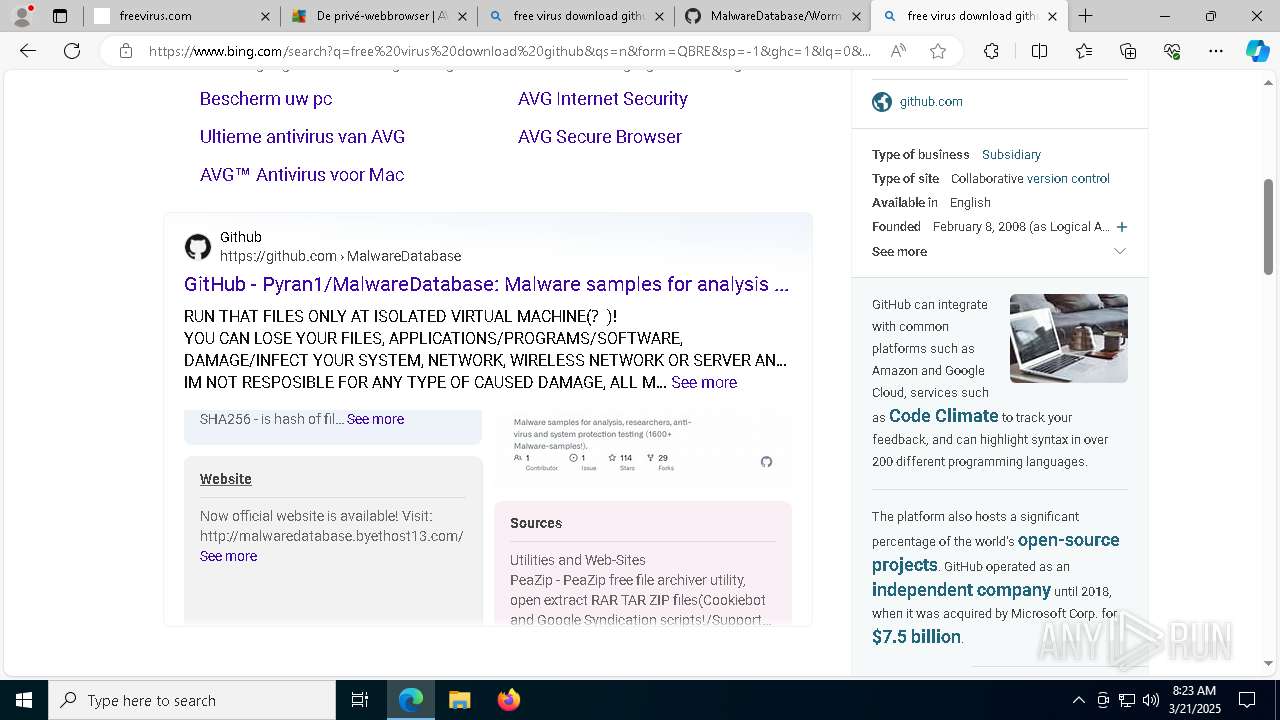1280x720 pixels.
Task: Open Pyran1/MalwareDatabase result title
Action: pos(486,284)
